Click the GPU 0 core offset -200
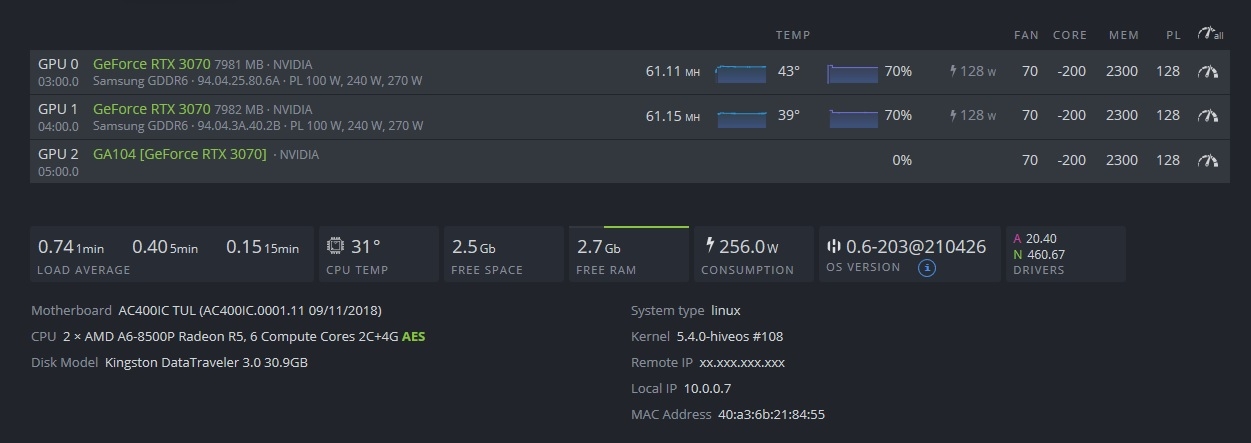1251x443 pixels. [1071, 72]
